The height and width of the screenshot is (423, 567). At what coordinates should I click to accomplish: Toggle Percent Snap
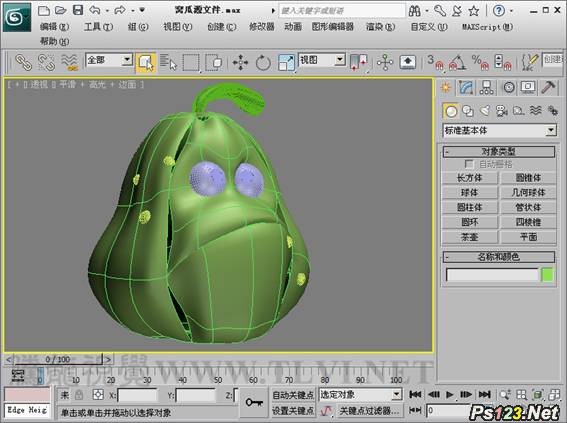click(480, 63)
